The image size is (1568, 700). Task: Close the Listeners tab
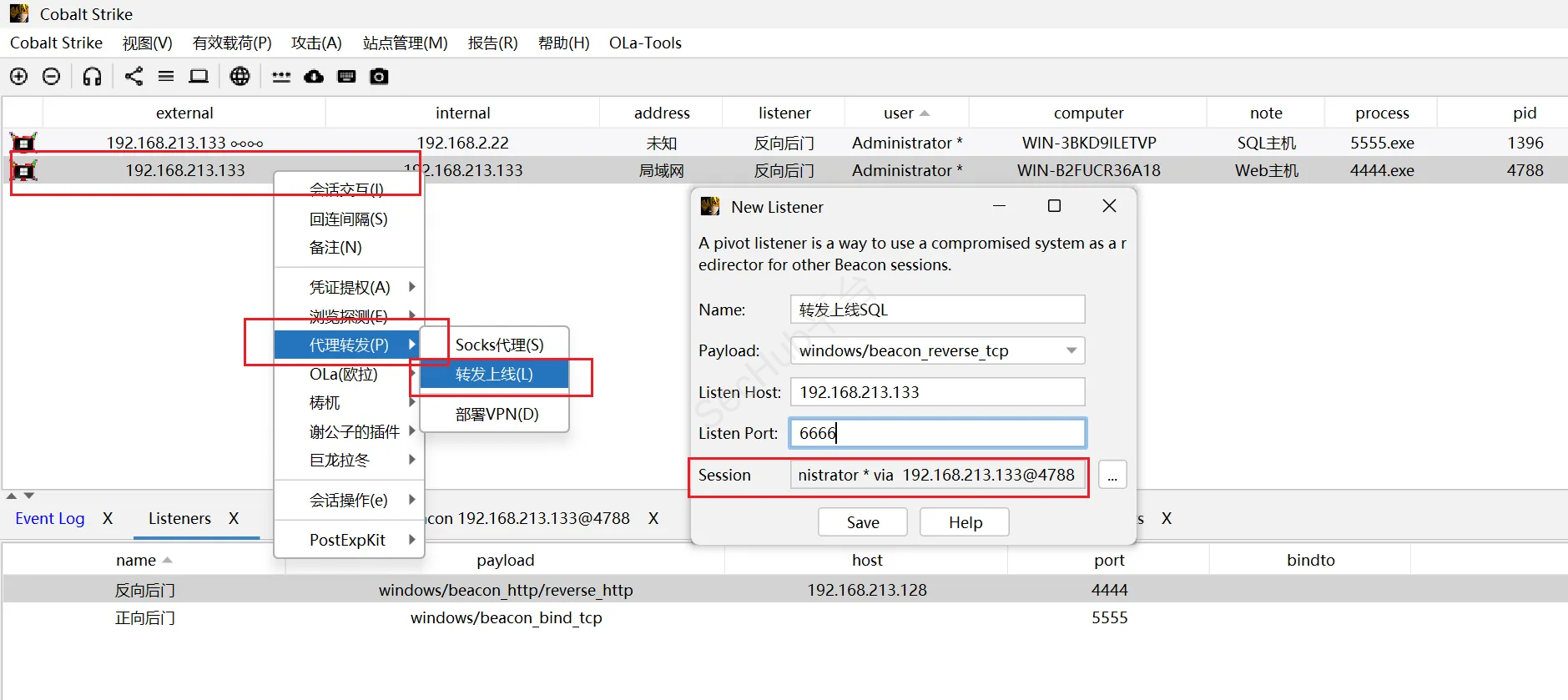pos(234,518)
